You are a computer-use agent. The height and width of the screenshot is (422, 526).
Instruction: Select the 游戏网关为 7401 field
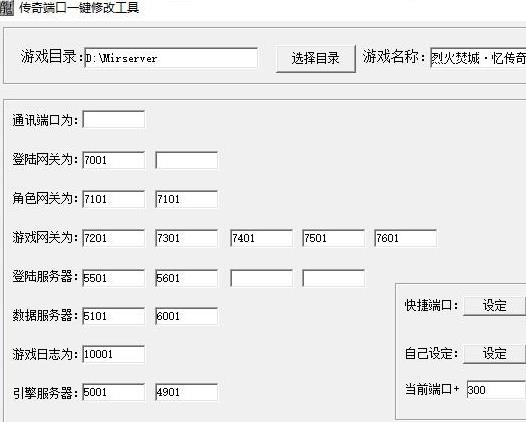(x=261, y=238)
